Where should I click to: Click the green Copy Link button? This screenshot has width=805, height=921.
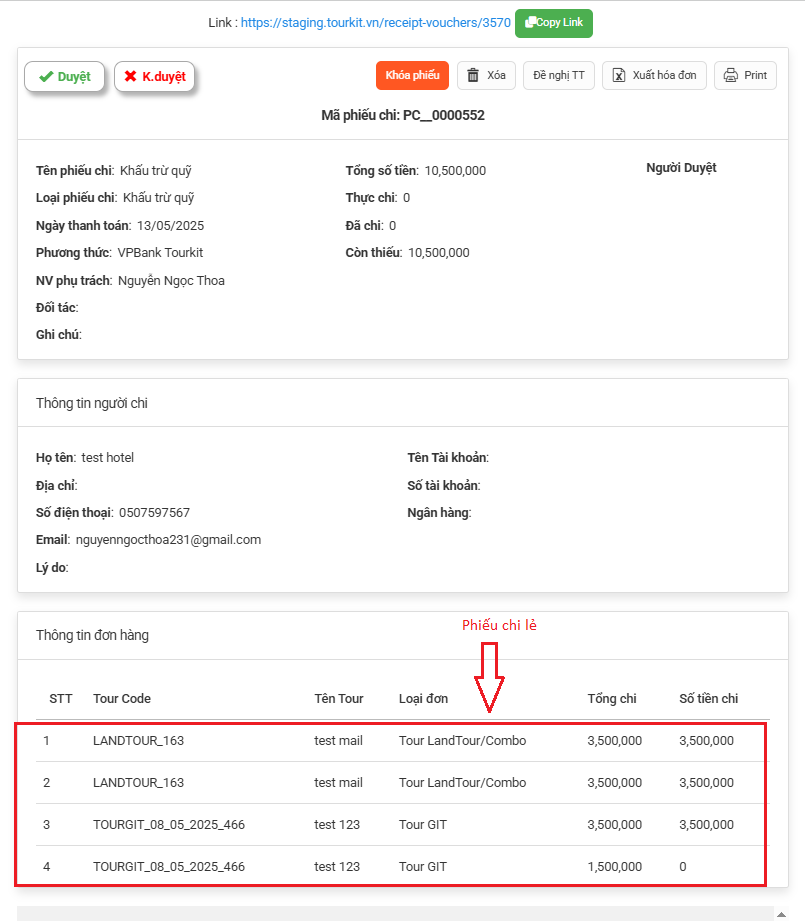pyautogui.click(x=554, y=23)
